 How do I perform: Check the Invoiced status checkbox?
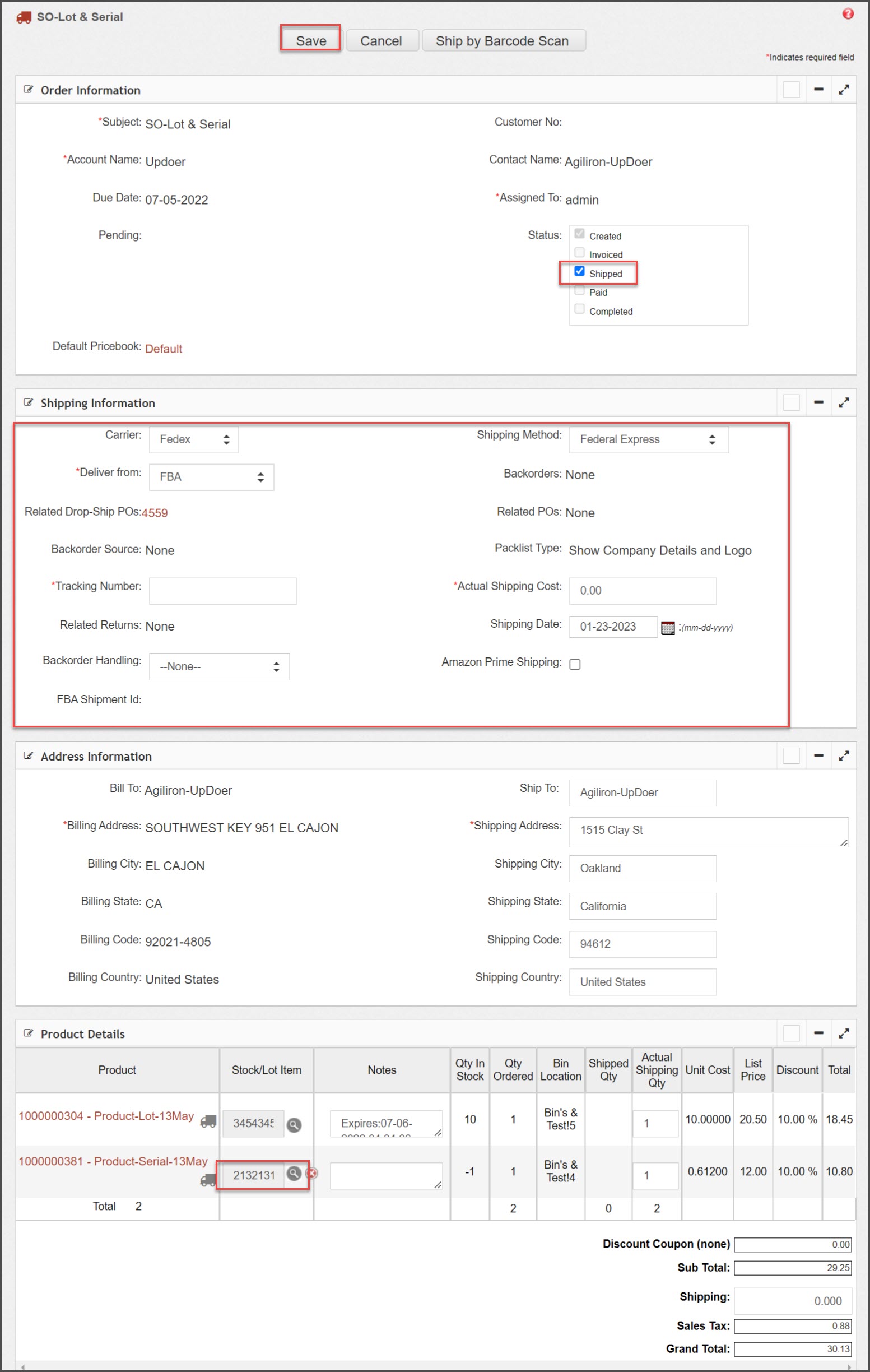[579, 252]
